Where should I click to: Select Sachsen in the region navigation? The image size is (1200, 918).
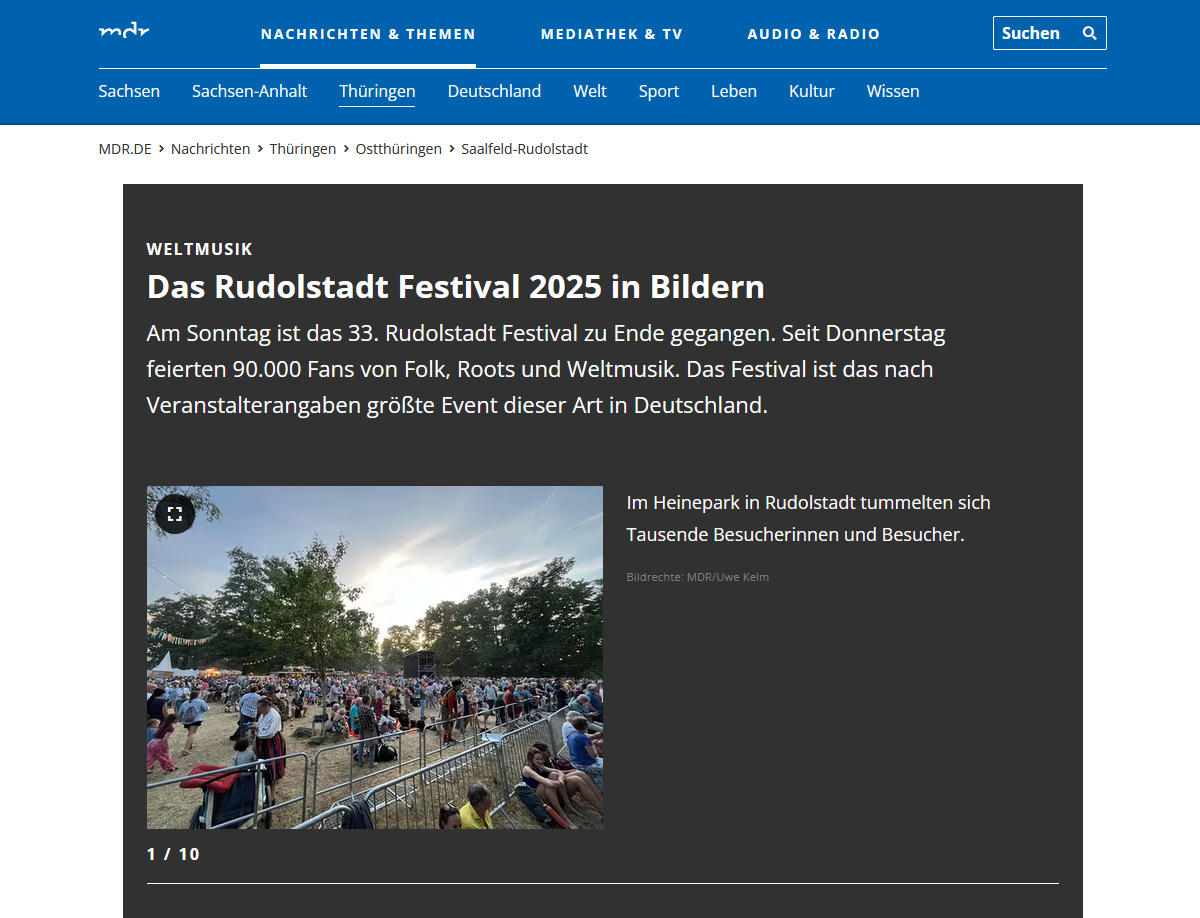(129, 91)
